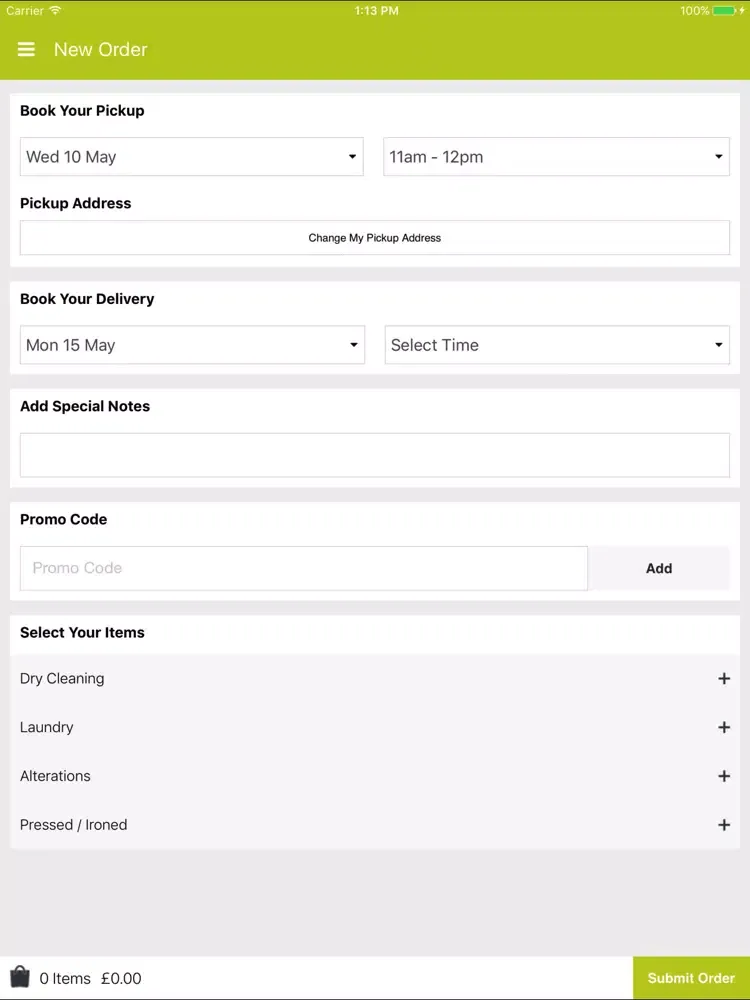This screenshot has height=1000, width=750.
Task: Open the Select Time delivery dropdown
Action: (557, 344)
